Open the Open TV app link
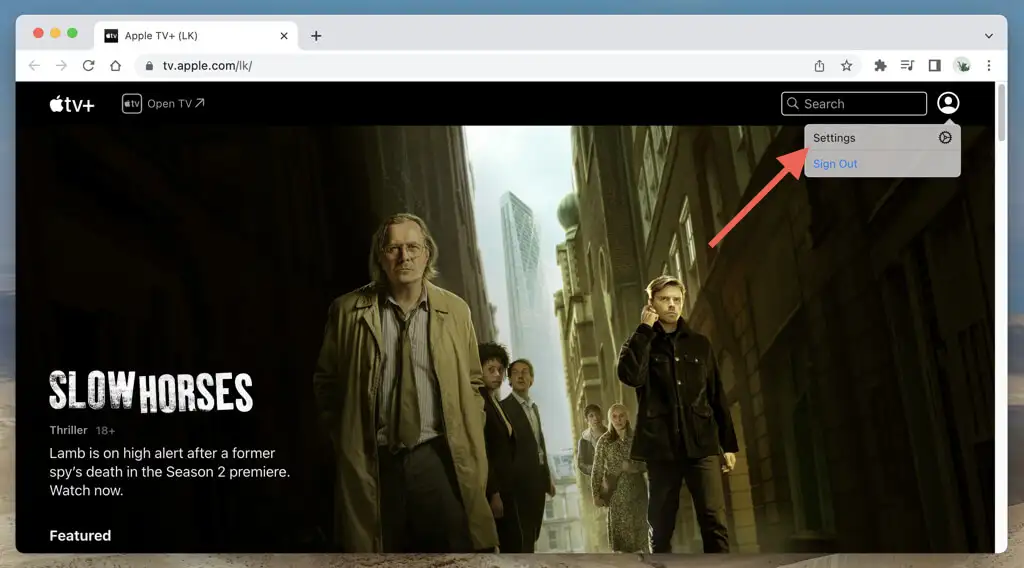This screenshot has height=568, width=1024. 163,104
